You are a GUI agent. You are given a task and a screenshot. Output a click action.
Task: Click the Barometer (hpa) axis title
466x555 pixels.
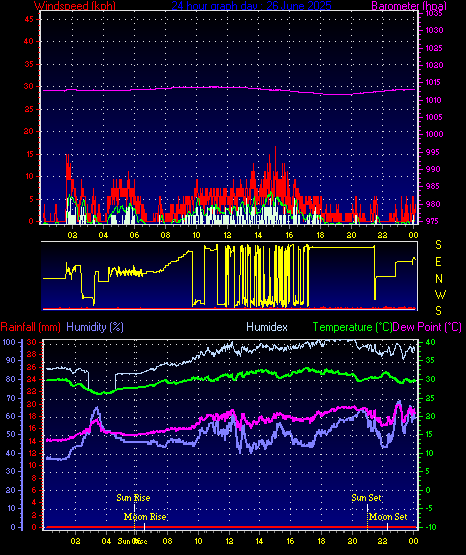tap(409, 5)
